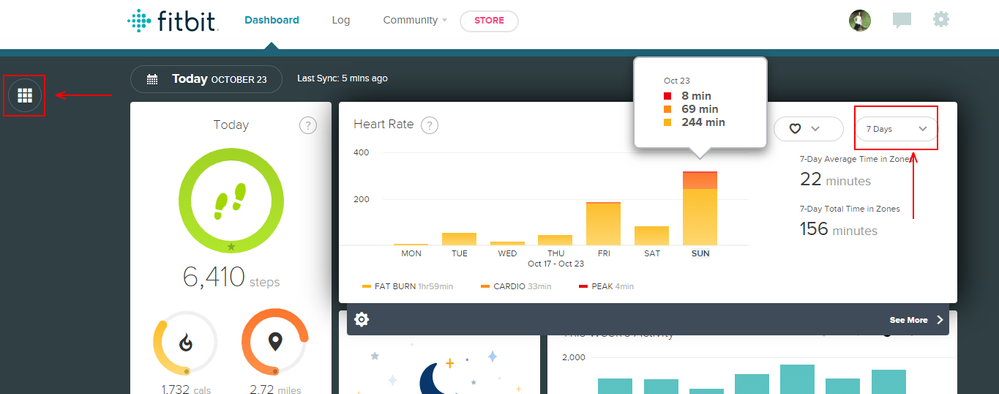The image size is (999, 394).
Task: Click the Fitbit logo
Action: point(173,20)
